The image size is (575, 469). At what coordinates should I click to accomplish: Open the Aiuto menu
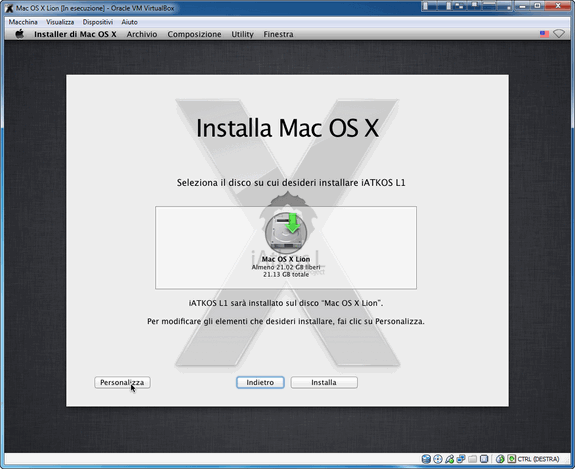pyautogui.click(x=129, y=22)
